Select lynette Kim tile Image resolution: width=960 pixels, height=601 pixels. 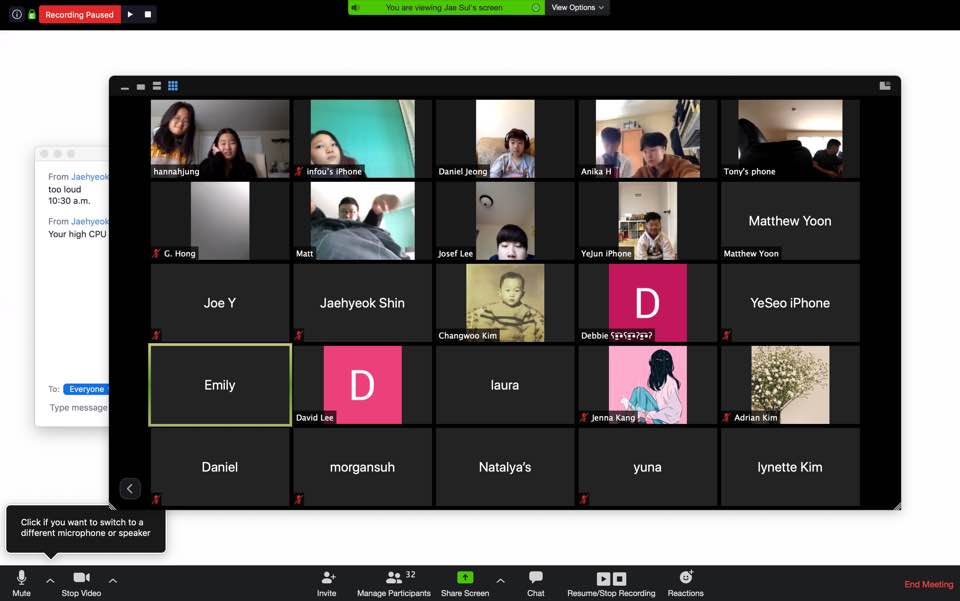(790, 467)
